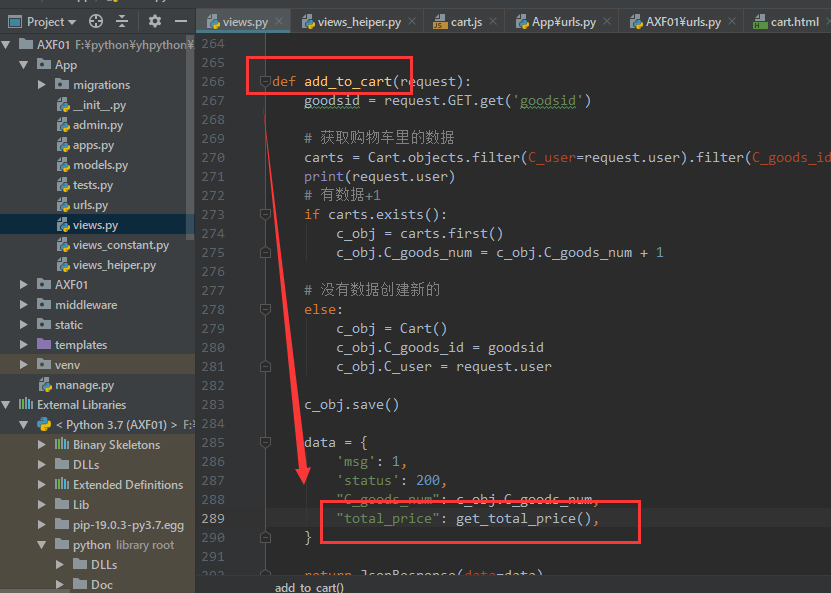Collapse the App folder

(x=24, y=65)
